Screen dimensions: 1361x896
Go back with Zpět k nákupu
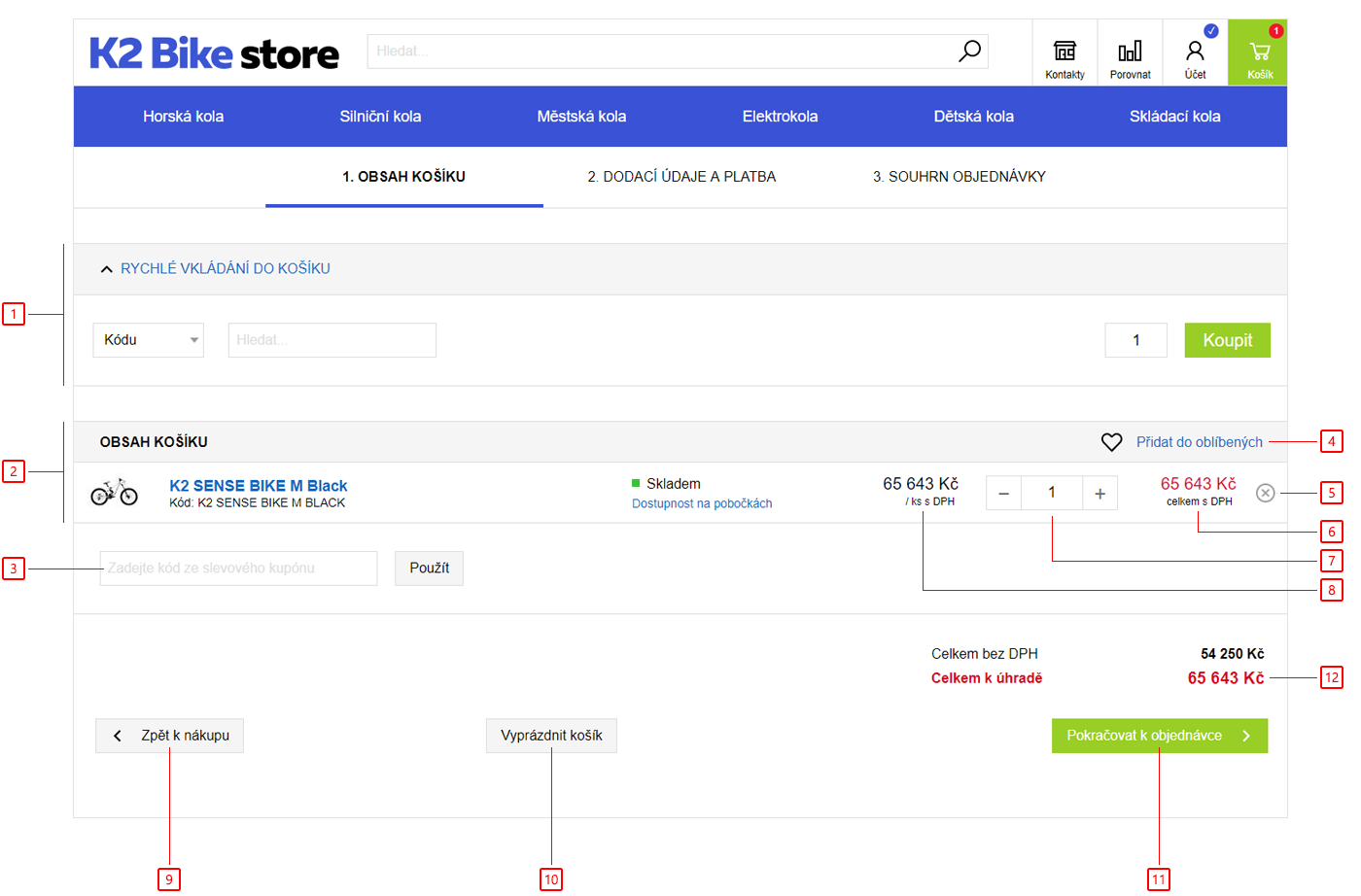click(169, 736)
